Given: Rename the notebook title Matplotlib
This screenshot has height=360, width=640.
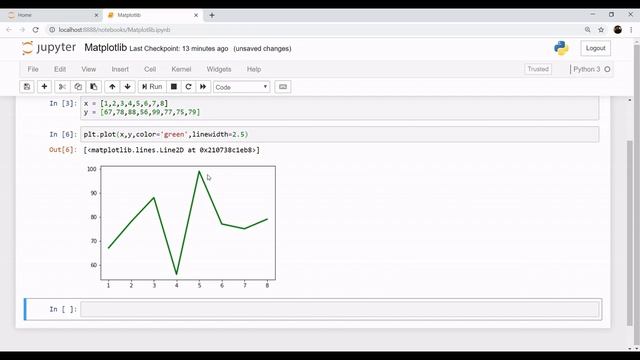Looking at the screenshot, I should point(106,48).
